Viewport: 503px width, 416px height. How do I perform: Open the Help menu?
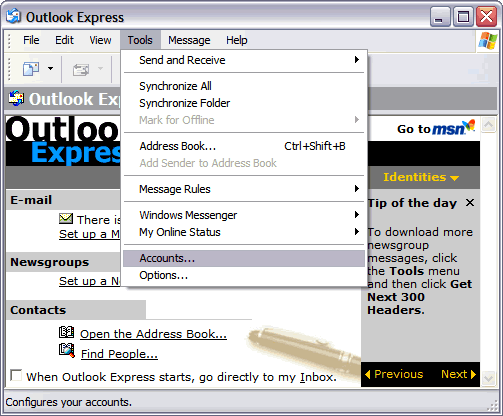(x=237, y=40)
